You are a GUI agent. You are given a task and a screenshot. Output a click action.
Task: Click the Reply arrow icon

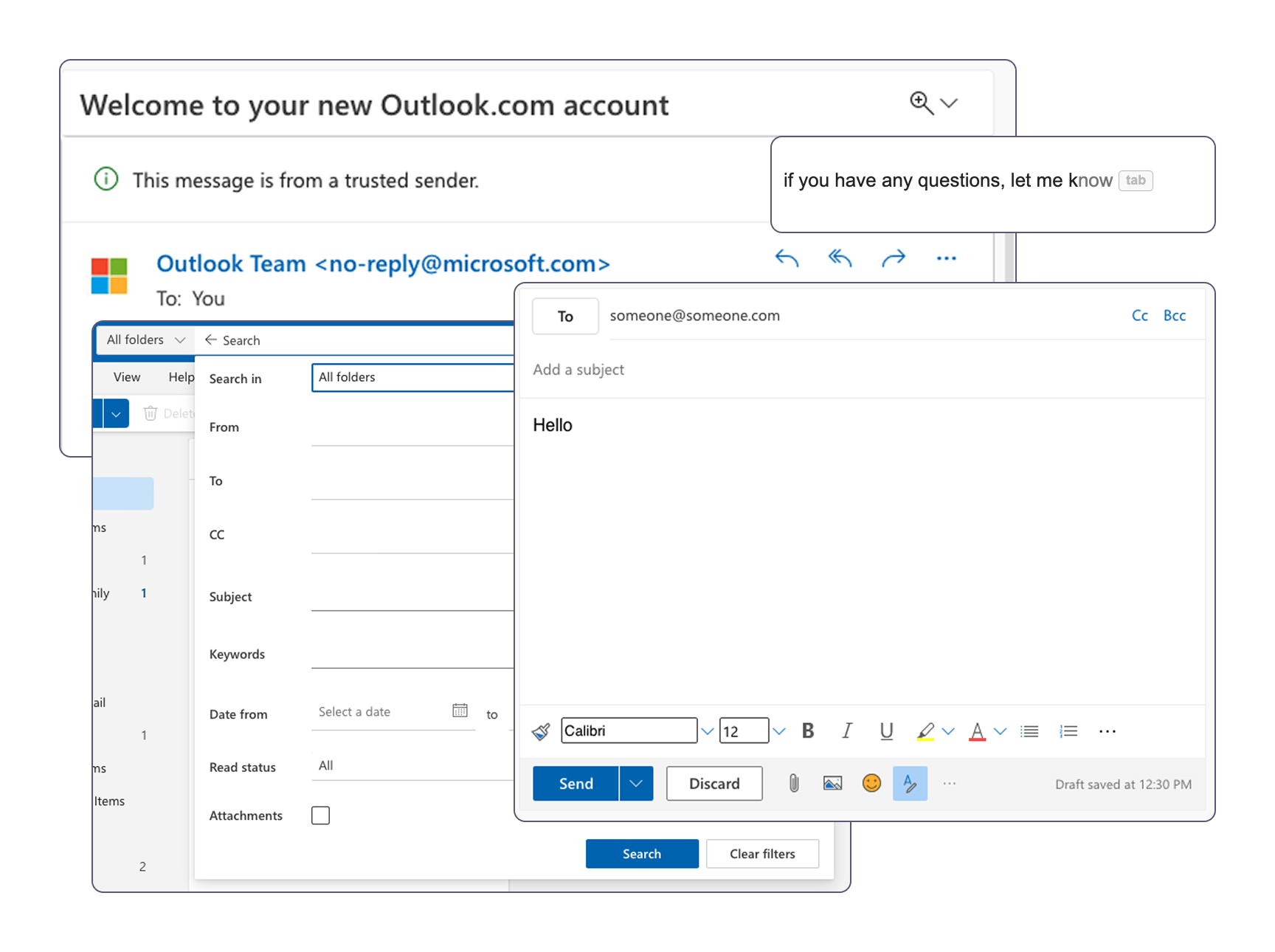[x=787, y=258]
